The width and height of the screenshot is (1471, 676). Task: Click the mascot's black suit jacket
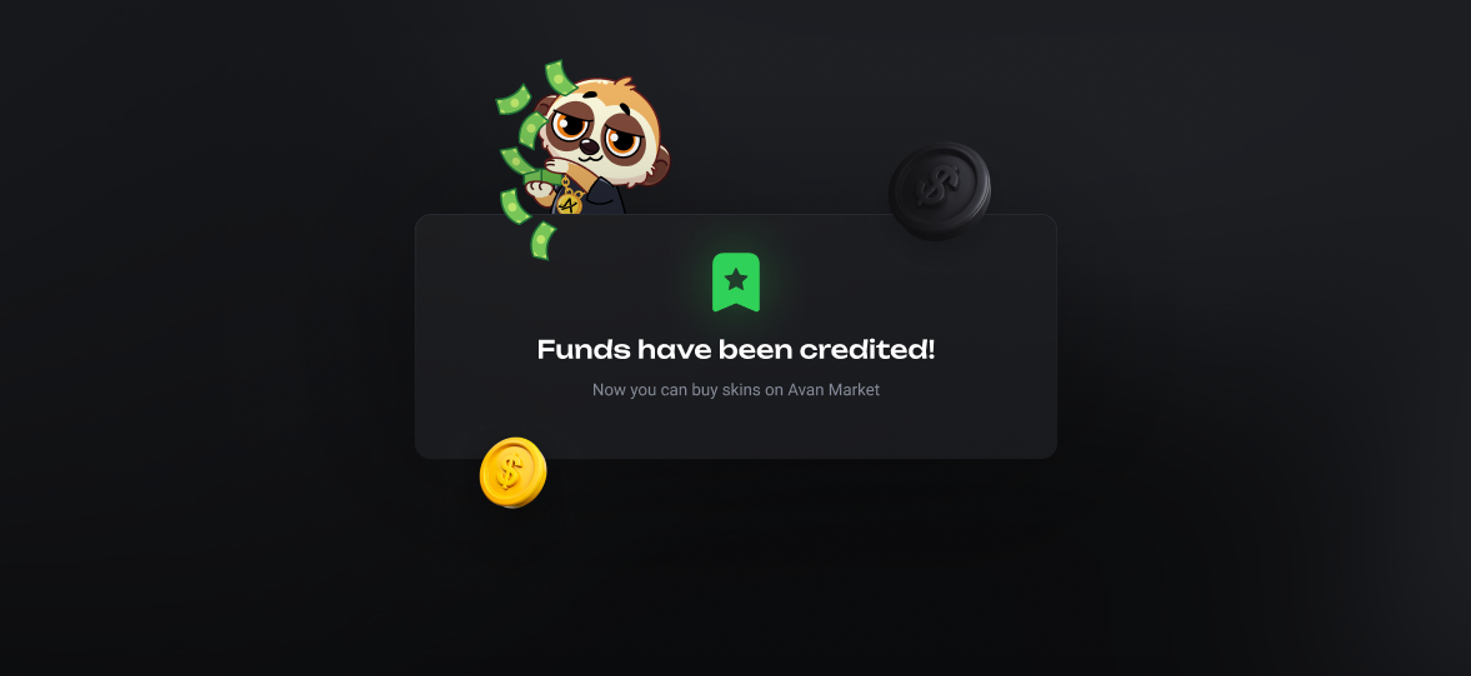(x=600, y=196)
